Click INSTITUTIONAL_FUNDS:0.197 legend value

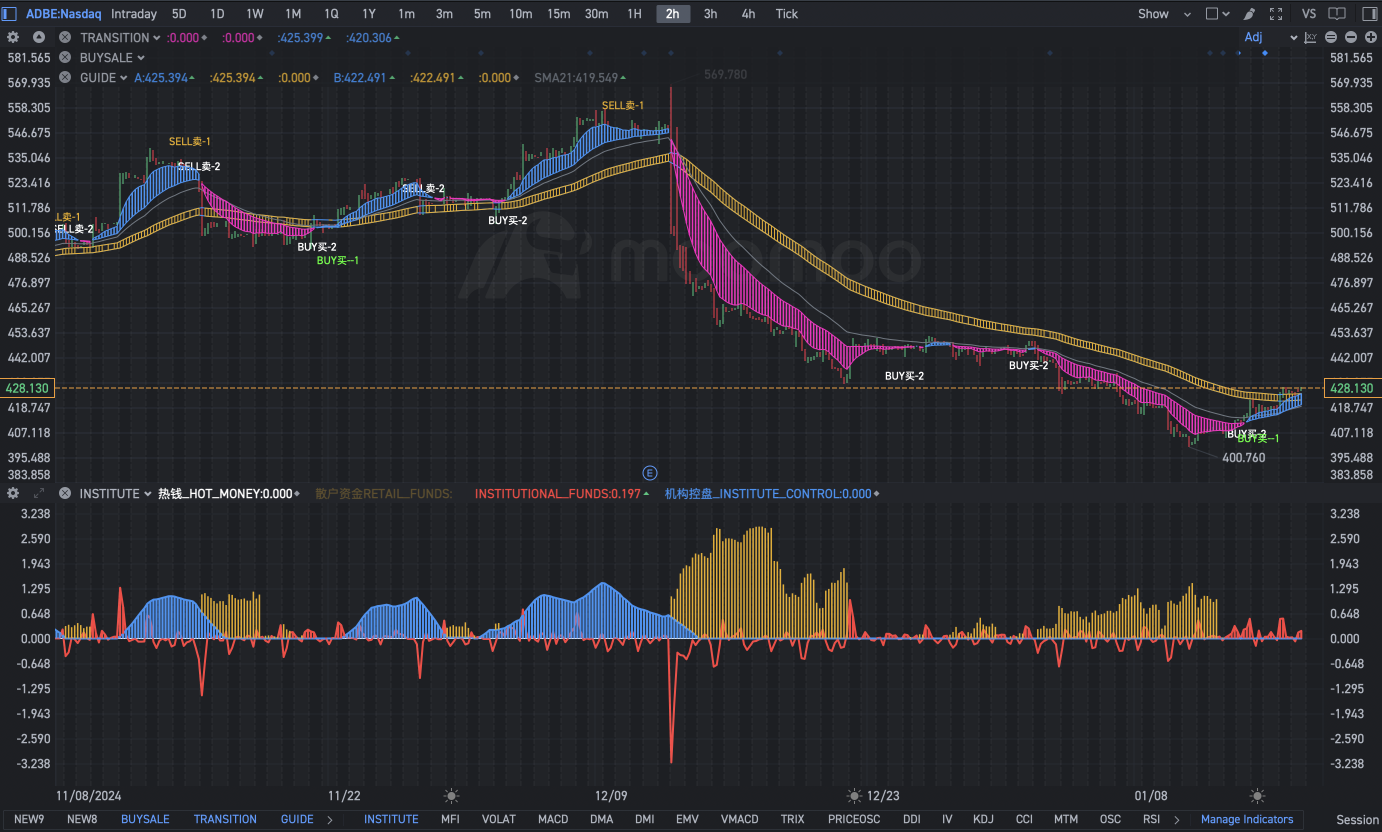pyautogui.click(x=557, y=493)
